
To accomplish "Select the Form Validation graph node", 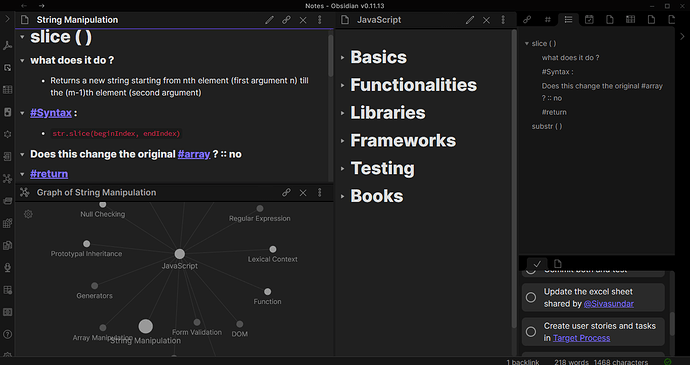I will (x=197, y=323).
